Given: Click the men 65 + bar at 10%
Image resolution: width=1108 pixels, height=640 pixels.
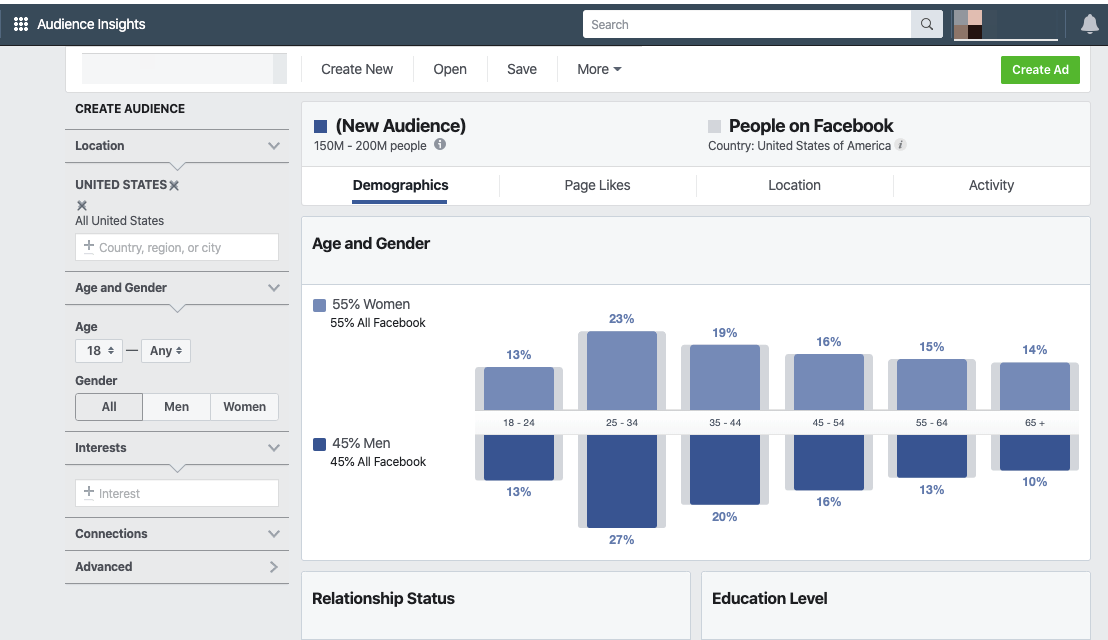Looking at the screenshot, I should click(1035, 453).
